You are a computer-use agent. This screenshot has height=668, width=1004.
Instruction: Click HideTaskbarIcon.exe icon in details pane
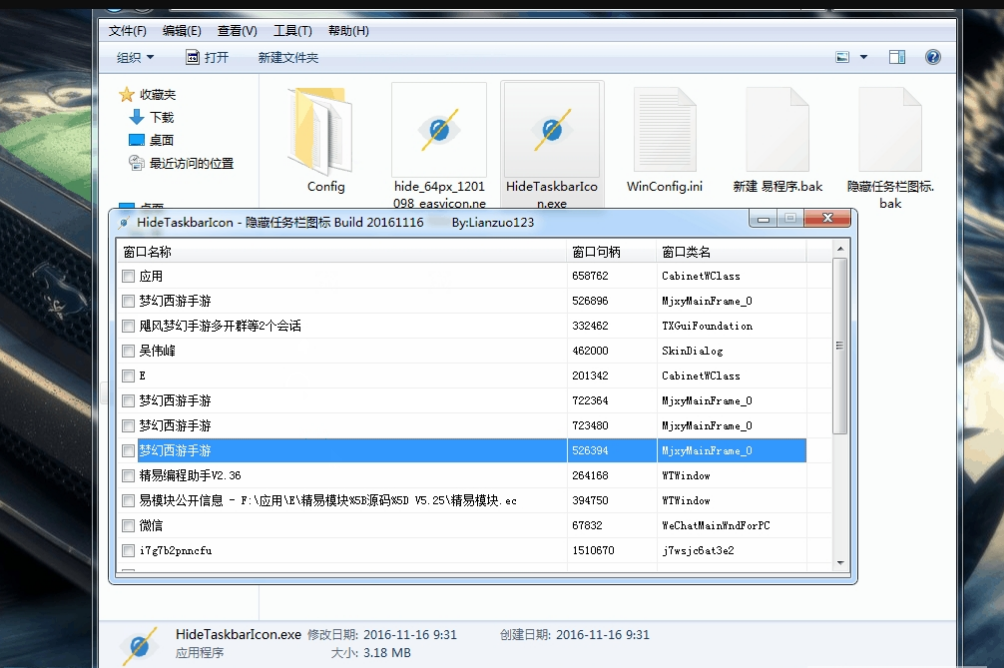click(138, 646)
